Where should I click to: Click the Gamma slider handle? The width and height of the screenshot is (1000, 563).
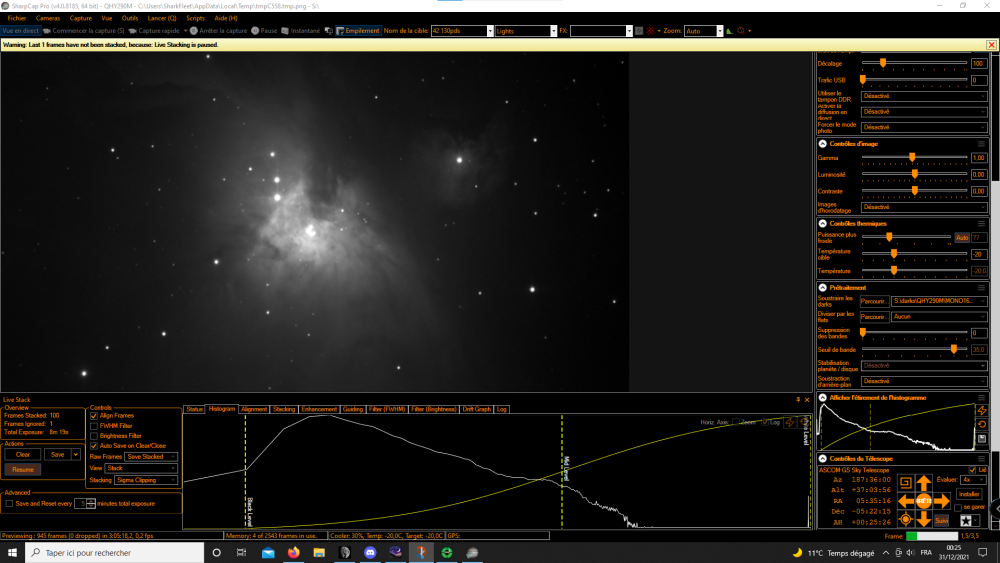(x=912, y=157)
